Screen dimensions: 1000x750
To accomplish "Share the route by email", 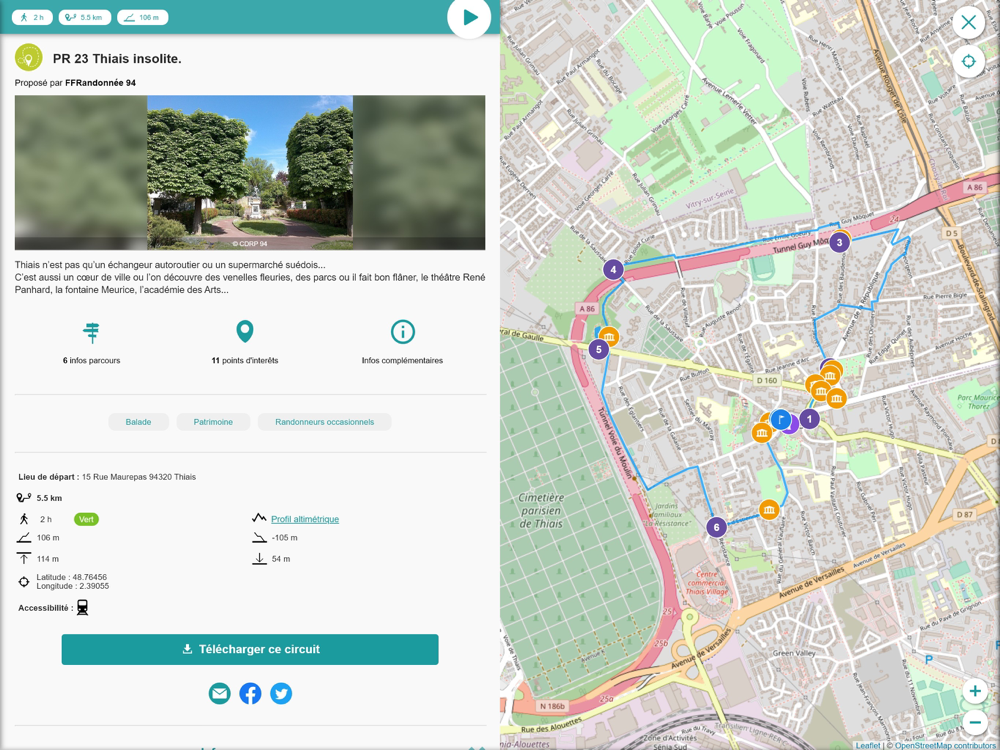I will pos(219,693).
